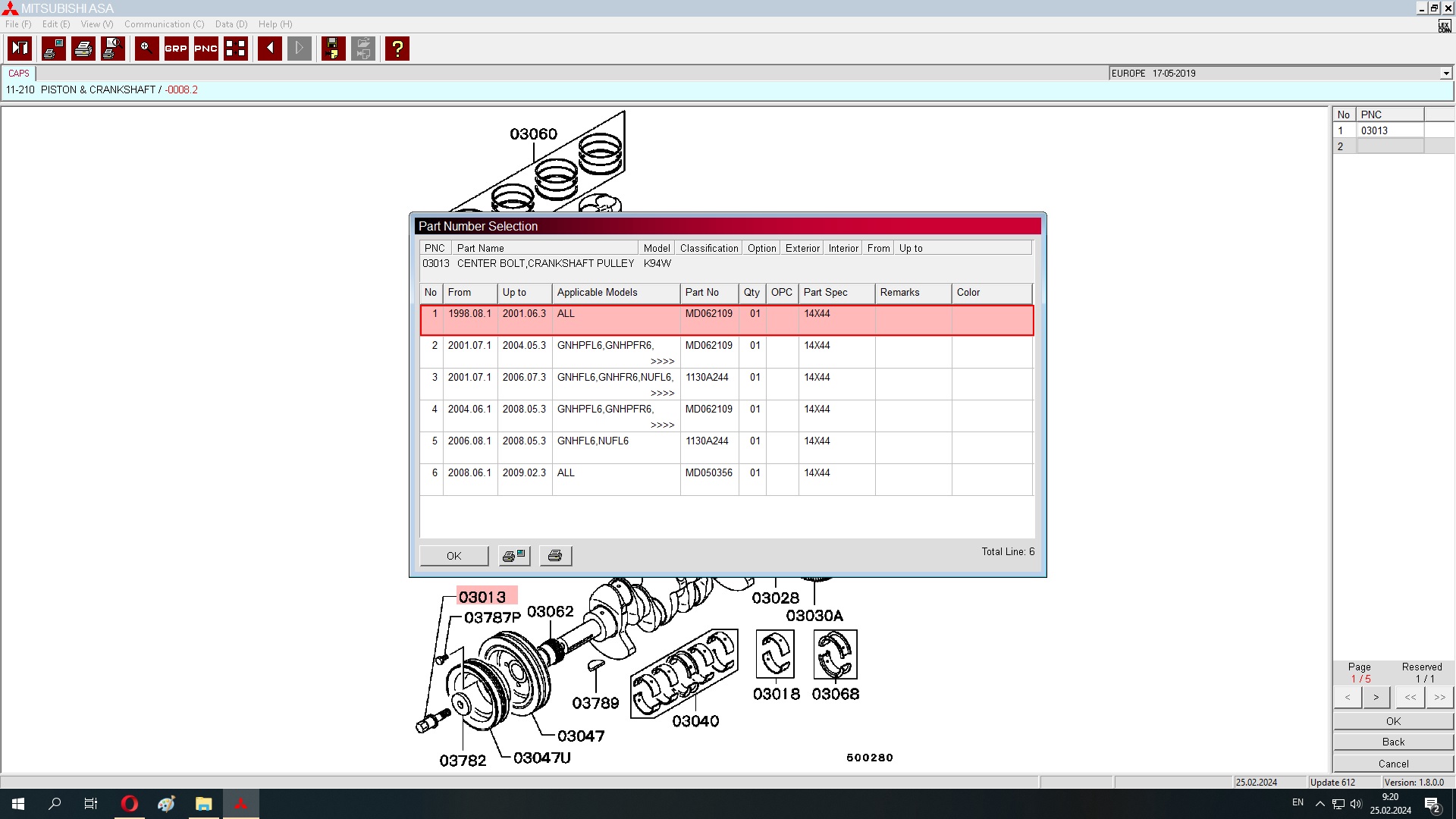Click the Cancel button in right panel

1393,764
